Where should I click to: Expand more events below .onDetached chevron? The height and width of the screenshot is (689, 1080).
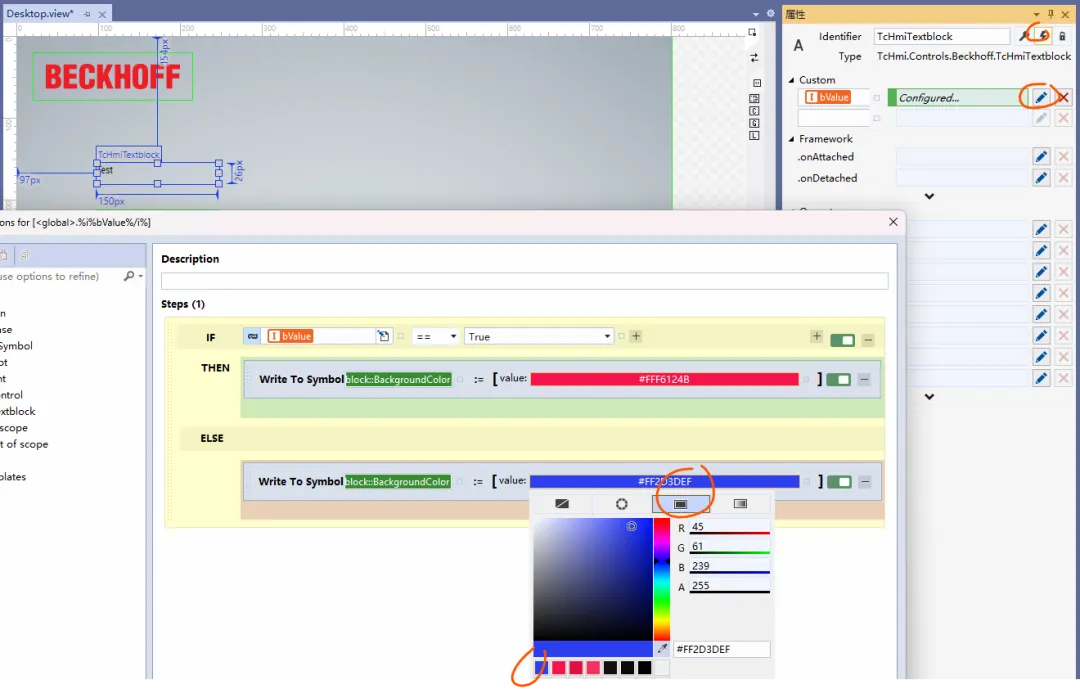929,196
